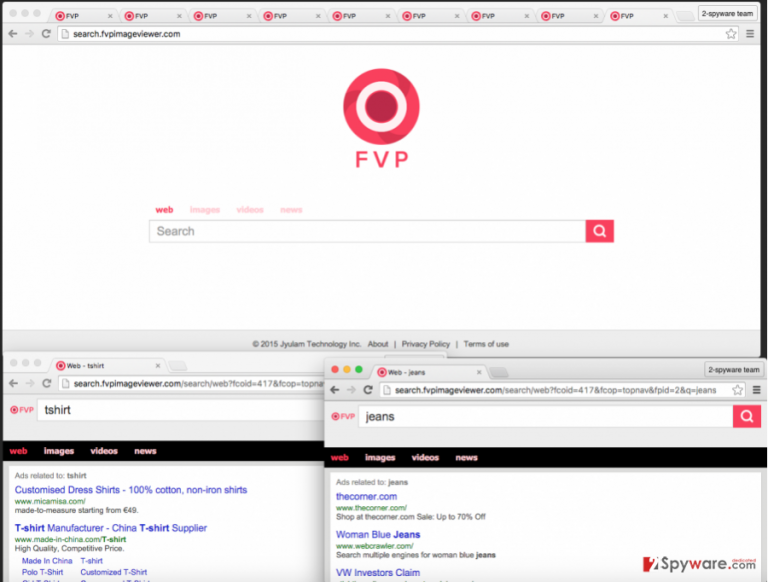Open the Privacy Policy link in footer
Image resolution: width=768 pixels, height=582 pixels.
click(x=426, y=344)
